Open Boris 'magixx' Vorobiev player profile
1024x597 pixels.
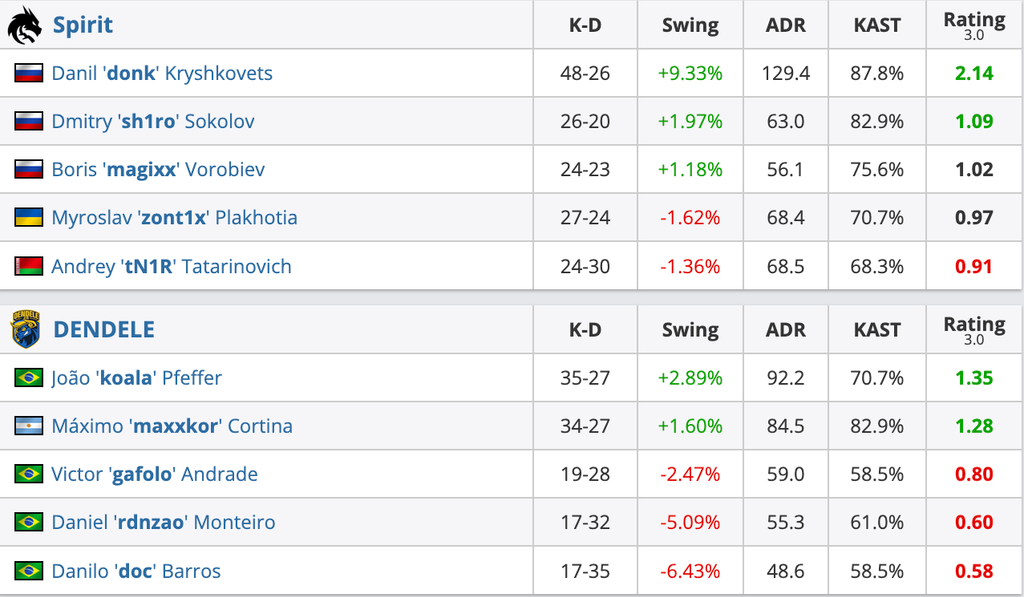[x=158, y=170]
